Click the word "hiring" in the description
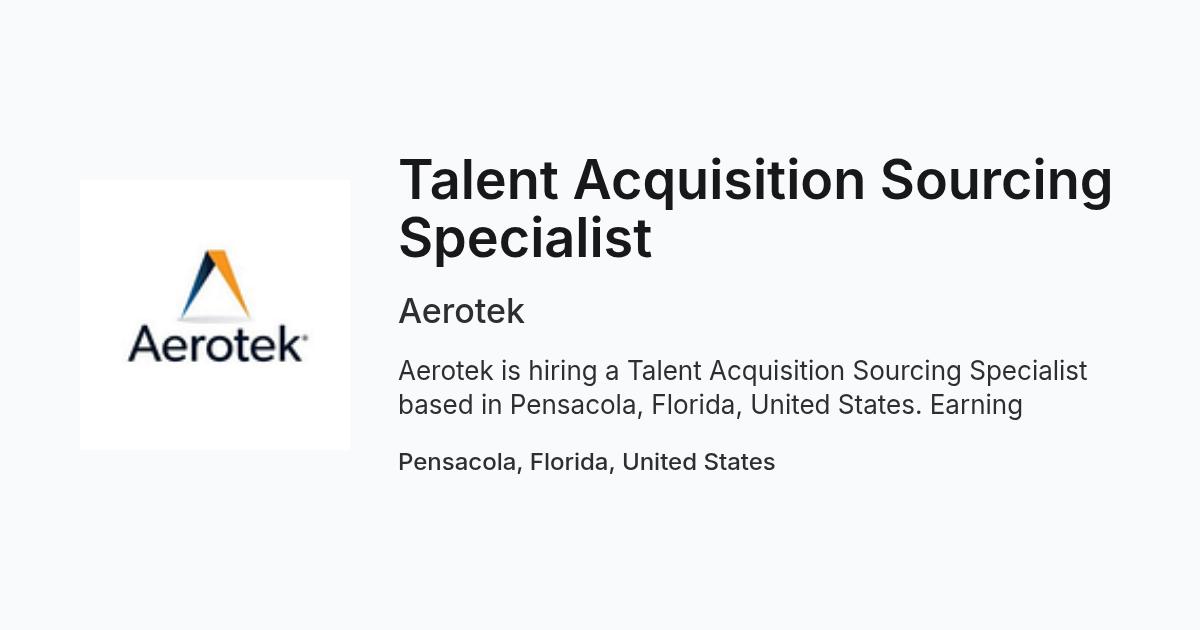 click(561, 371)
